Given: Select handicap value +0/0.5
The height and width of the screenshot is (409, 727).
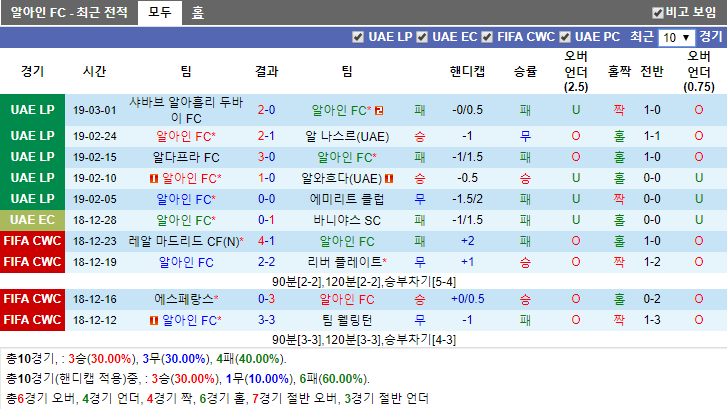Looking at the screenshot, I should [467, 299].
